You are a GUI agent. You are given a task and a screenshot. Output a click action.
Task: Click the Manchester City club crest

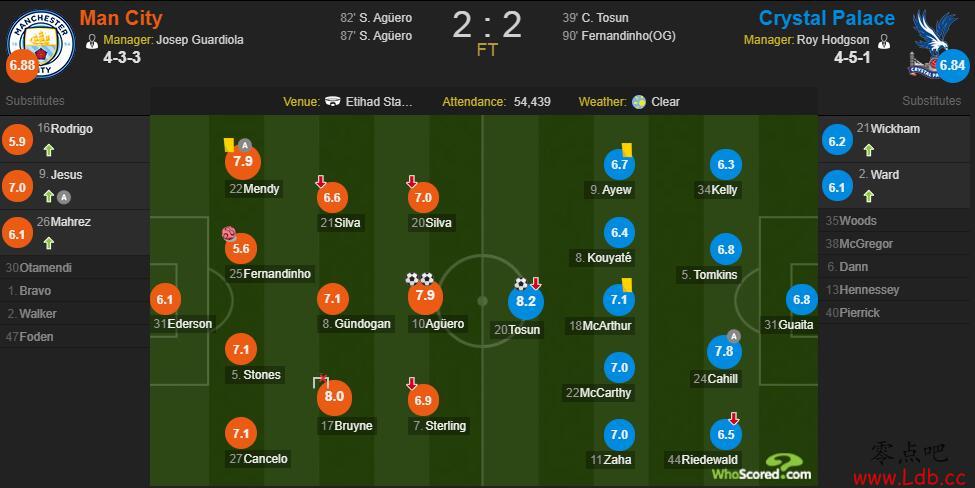pyautogui.click(x=41, y=42)
